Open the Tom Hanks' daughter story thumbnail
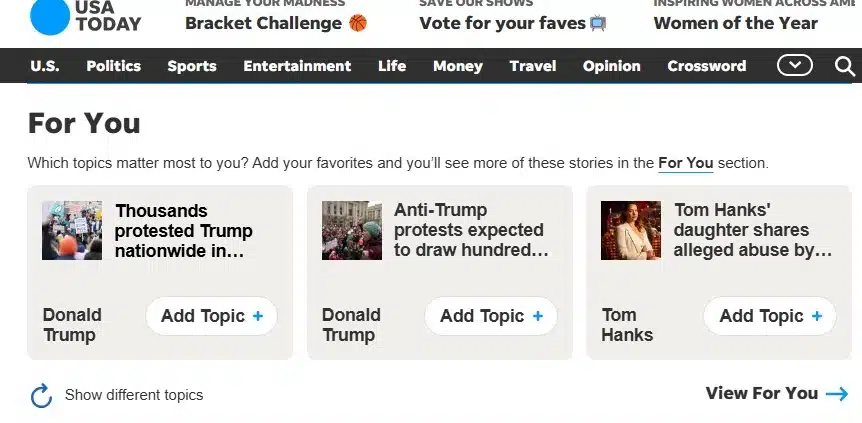The width and height of the screenshot is (862, 423). 631,230
